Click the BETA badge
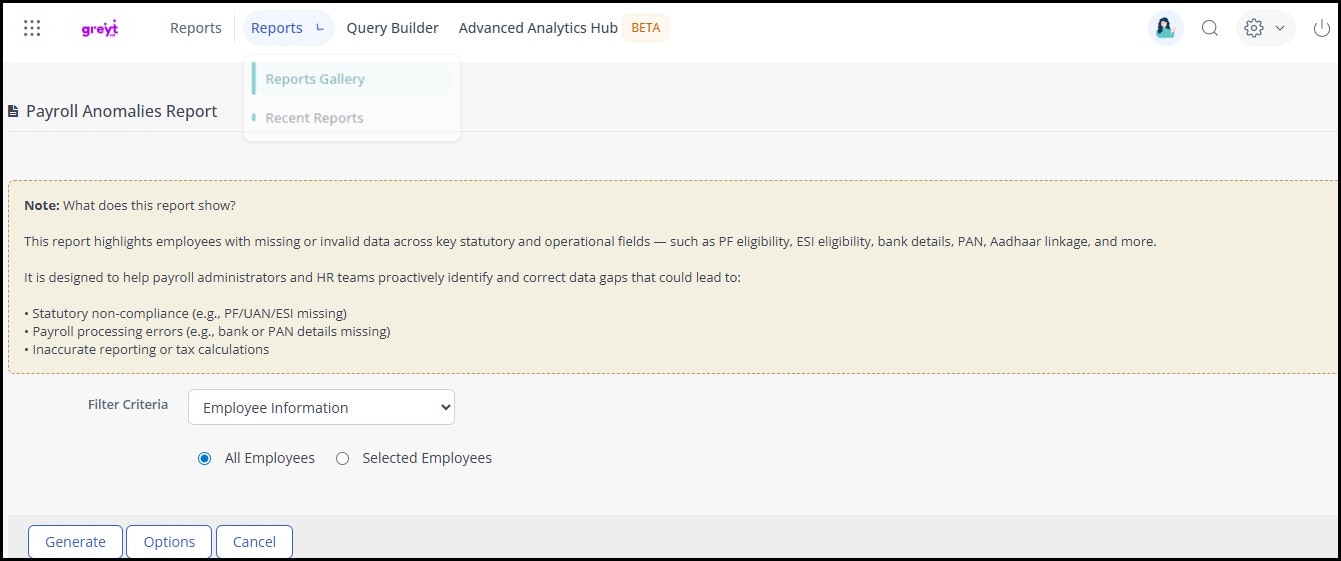1341x561 pixels. pos(646,28)
